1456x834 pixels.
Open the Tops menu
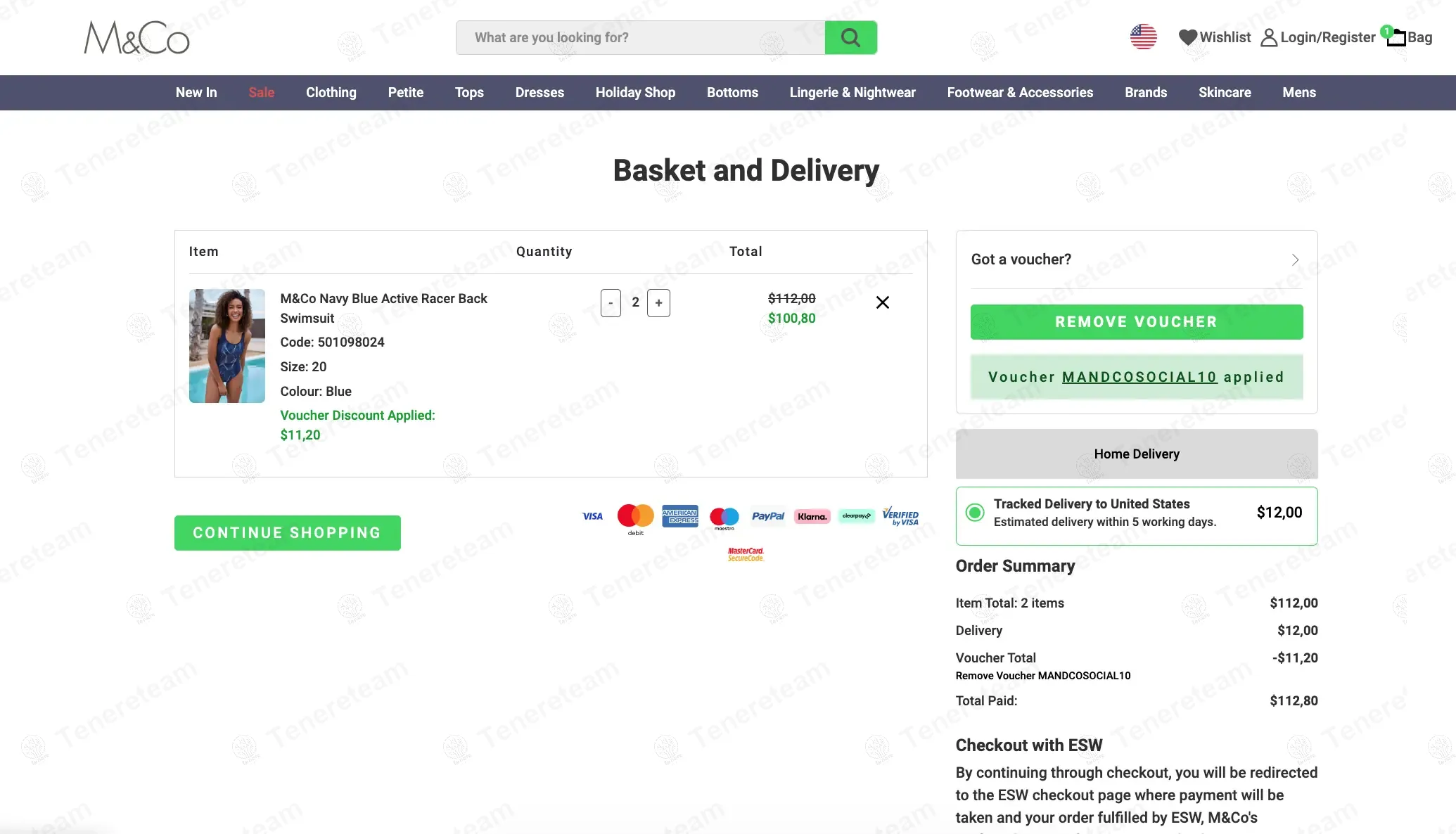(469, 92)
